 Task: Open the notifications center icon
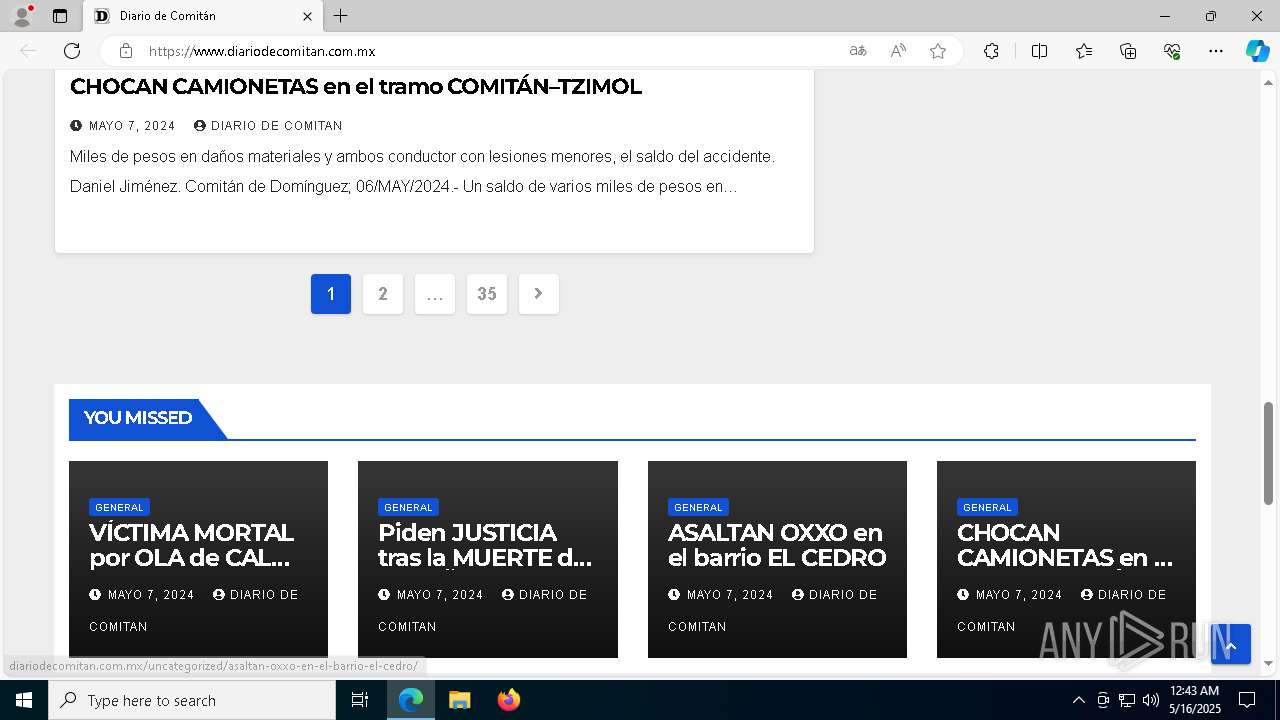click(1247, 700)
